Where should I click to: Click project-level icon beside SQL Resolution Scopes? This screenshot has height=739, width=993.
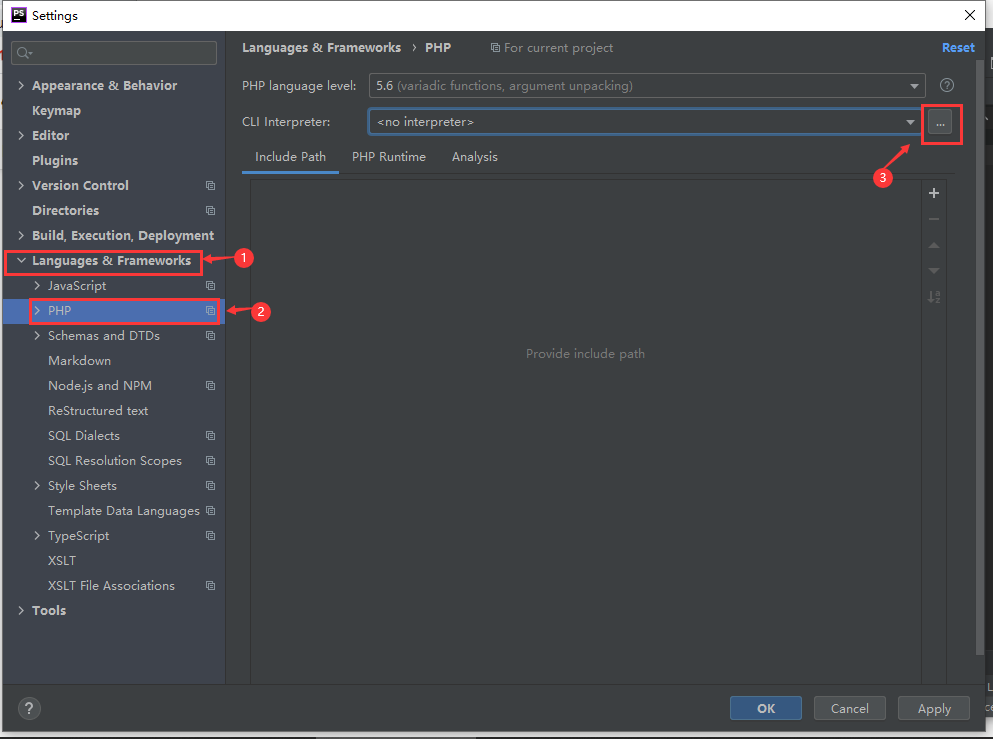coord(210,461)
